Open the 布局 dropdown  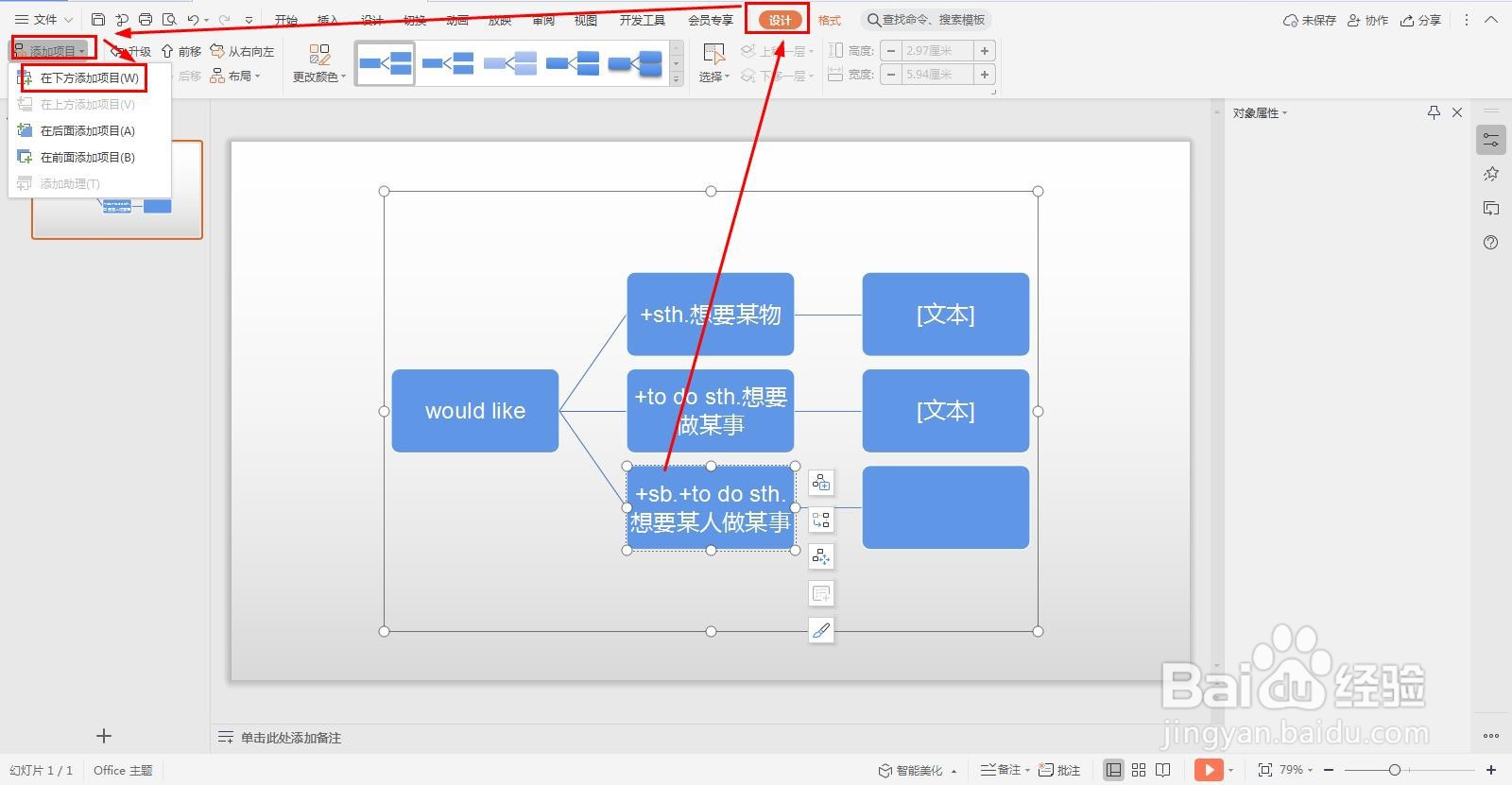tap(235, 76)
